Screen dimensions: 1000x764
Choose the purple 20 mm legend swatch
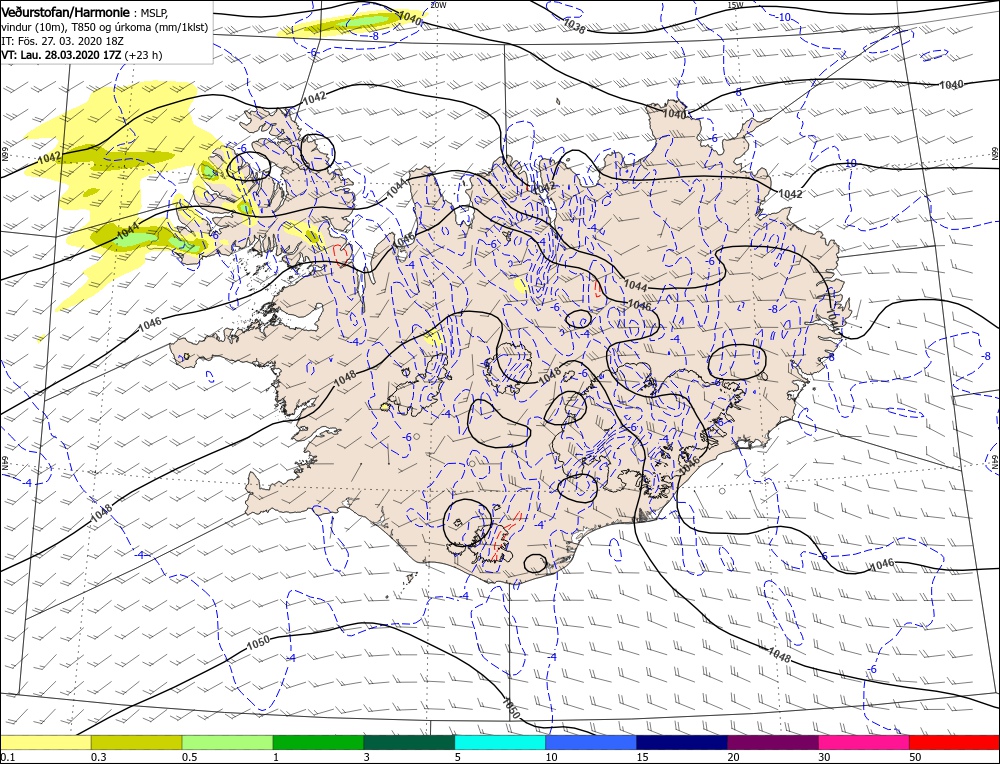773,742
